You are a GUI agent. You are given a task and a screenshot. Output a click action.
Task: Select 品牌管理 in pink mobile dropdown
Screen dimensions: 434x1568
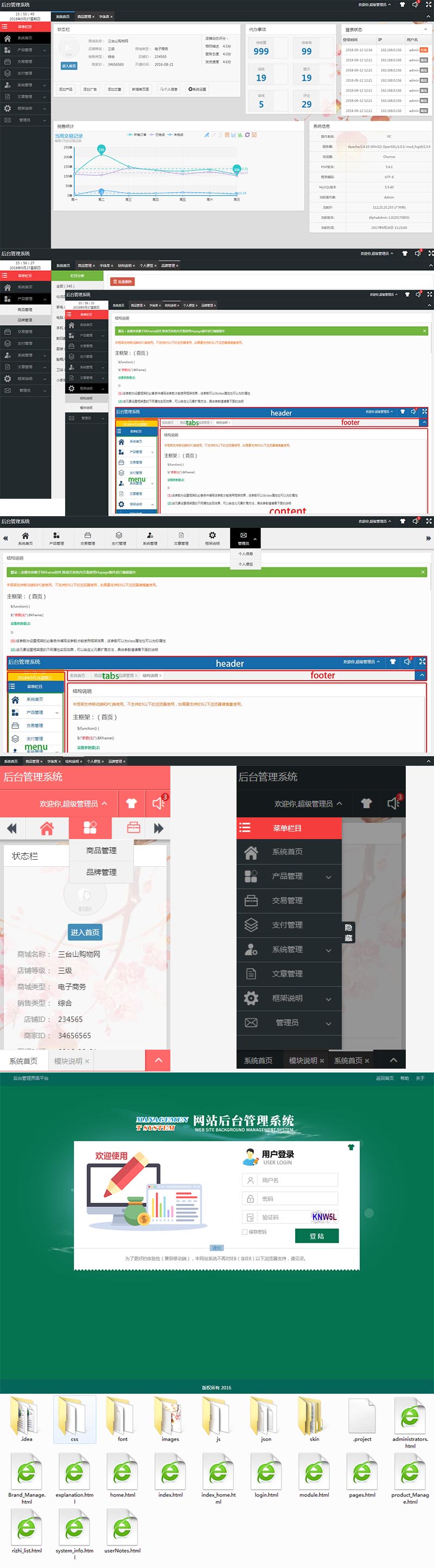click(101, 872)
